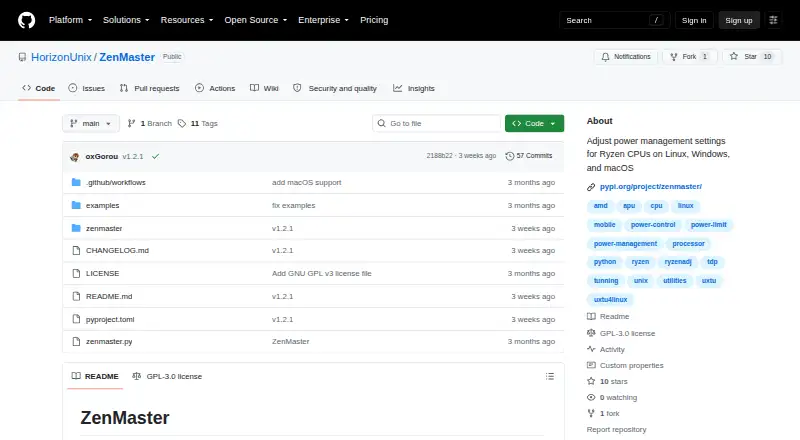The width and height of the screenshot is (800, 440).
Task: Click the green commit status checkmark
Action: pyautogui.click(x=156, y=156)
